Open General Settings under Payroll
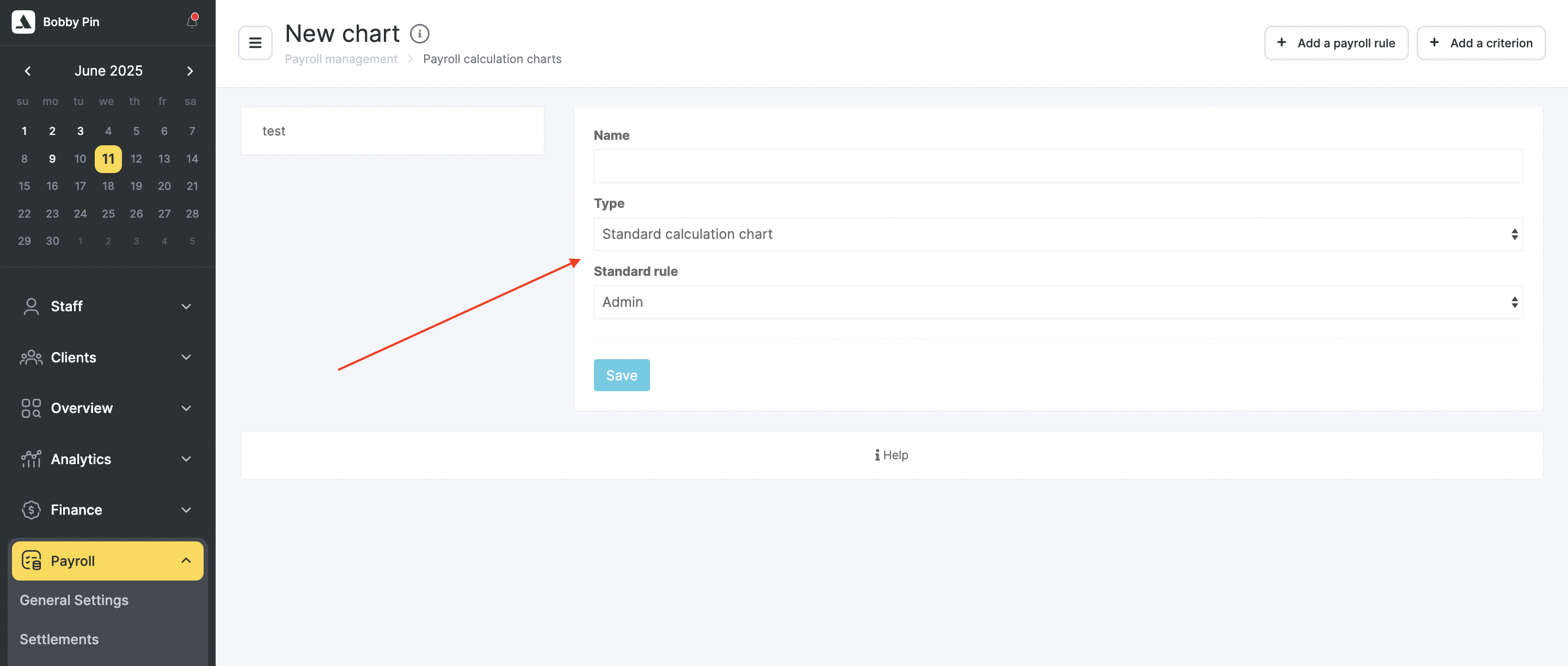 [x=74, y=600]
